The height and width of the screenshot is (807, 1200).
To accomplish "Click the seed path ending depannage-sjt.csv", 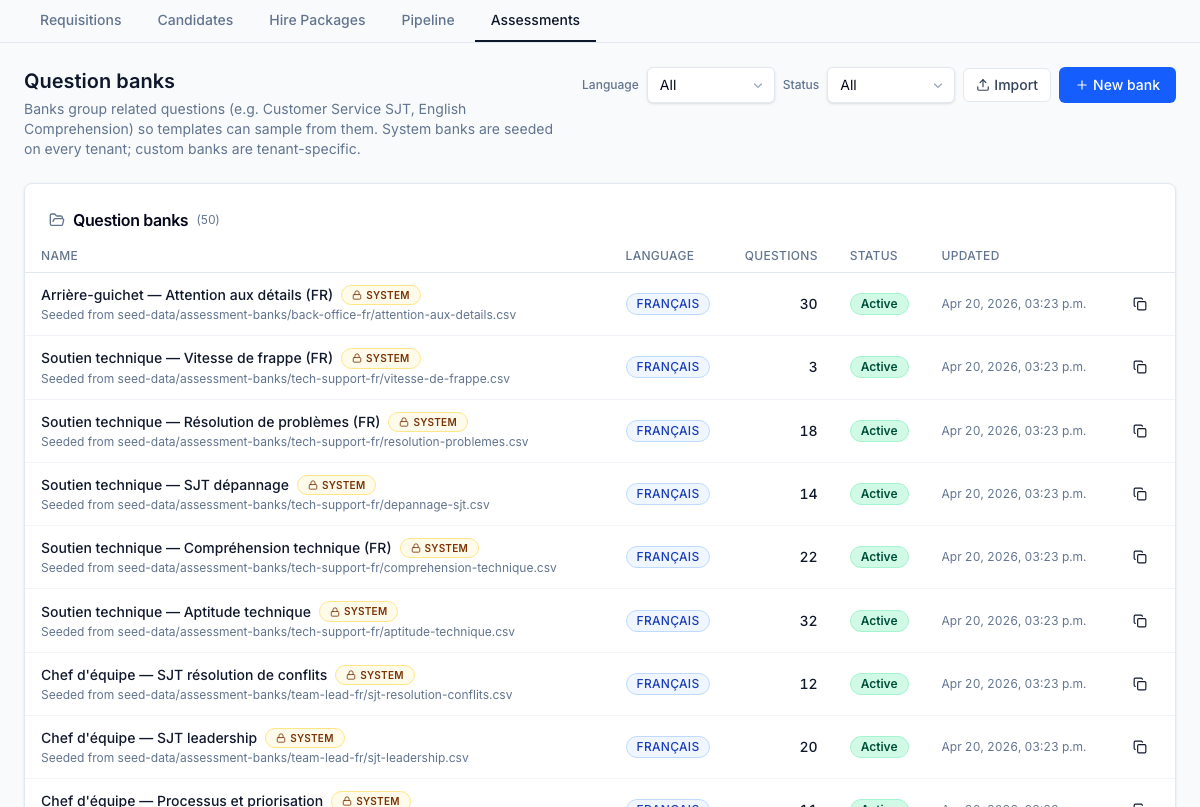I will pyautogui.click(x=265, y=505).
